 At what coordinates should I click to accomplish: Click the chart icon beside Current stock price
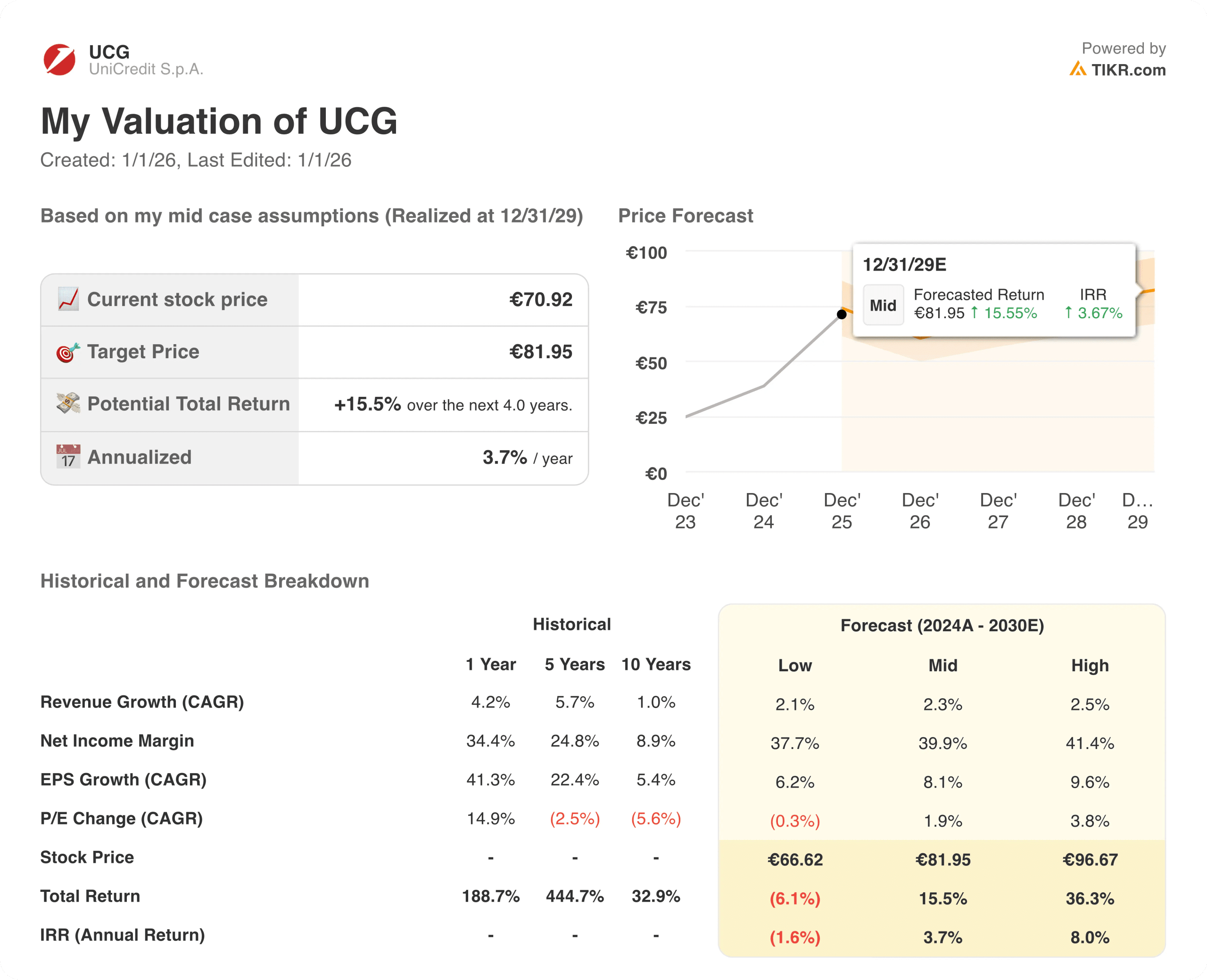(68, 299)
